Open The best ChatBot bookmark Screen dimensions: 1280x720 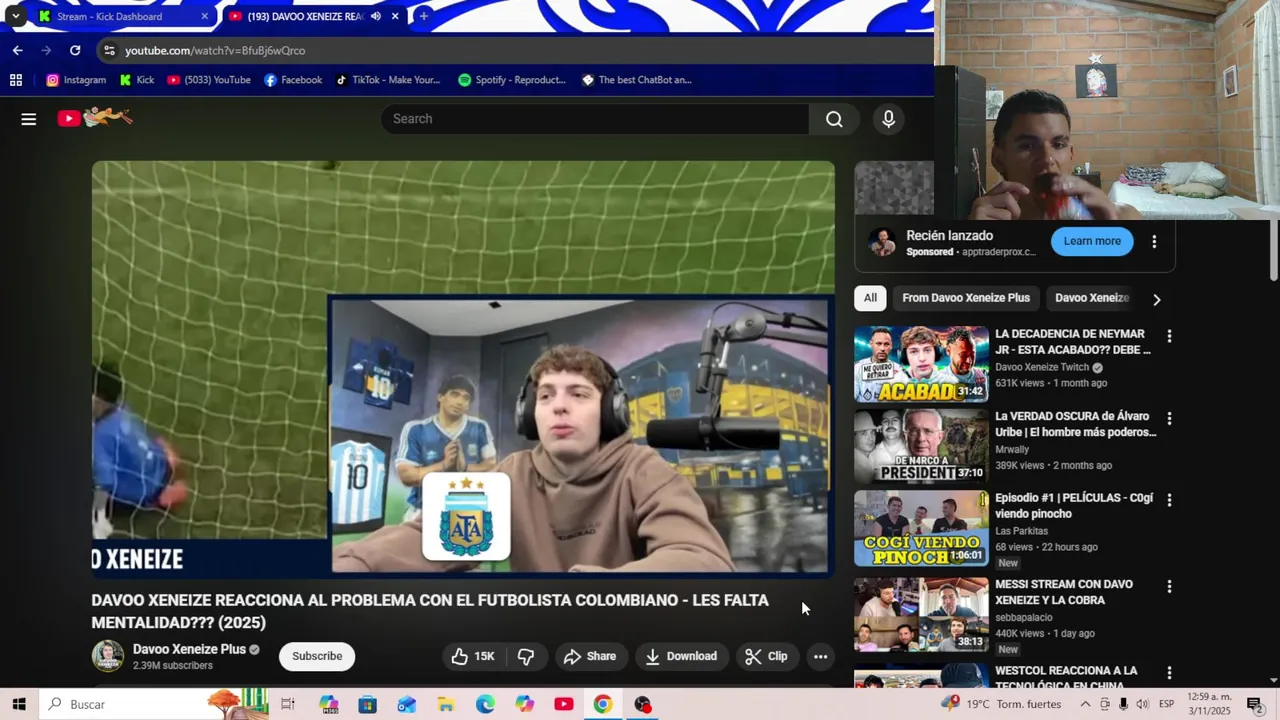(x=637, y=80)
